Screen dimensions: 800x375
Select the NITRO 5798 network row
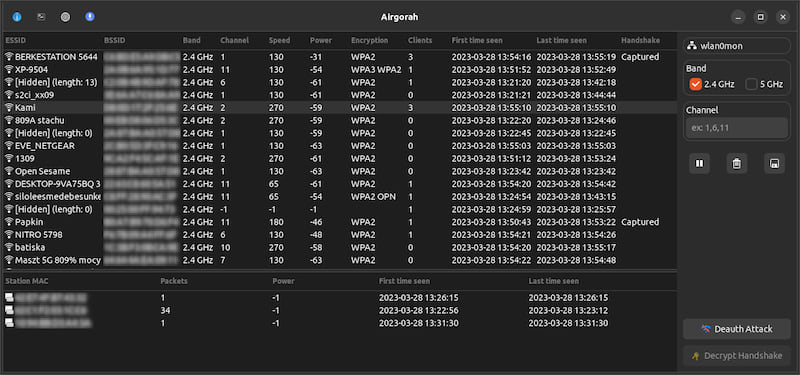coord(339,235)
